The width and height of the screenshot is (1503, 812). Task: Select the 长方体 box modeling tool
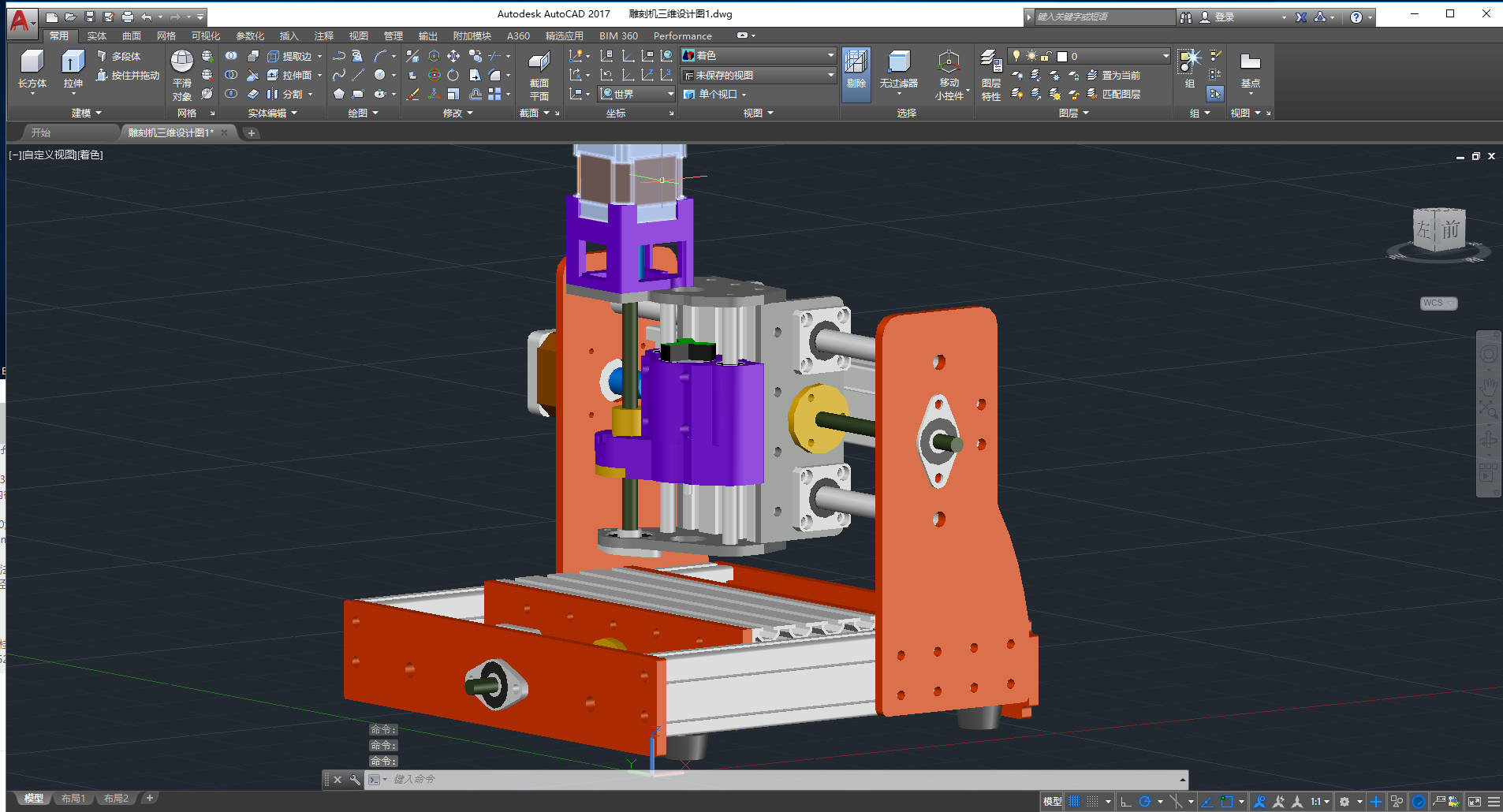[x=32, y=62]
